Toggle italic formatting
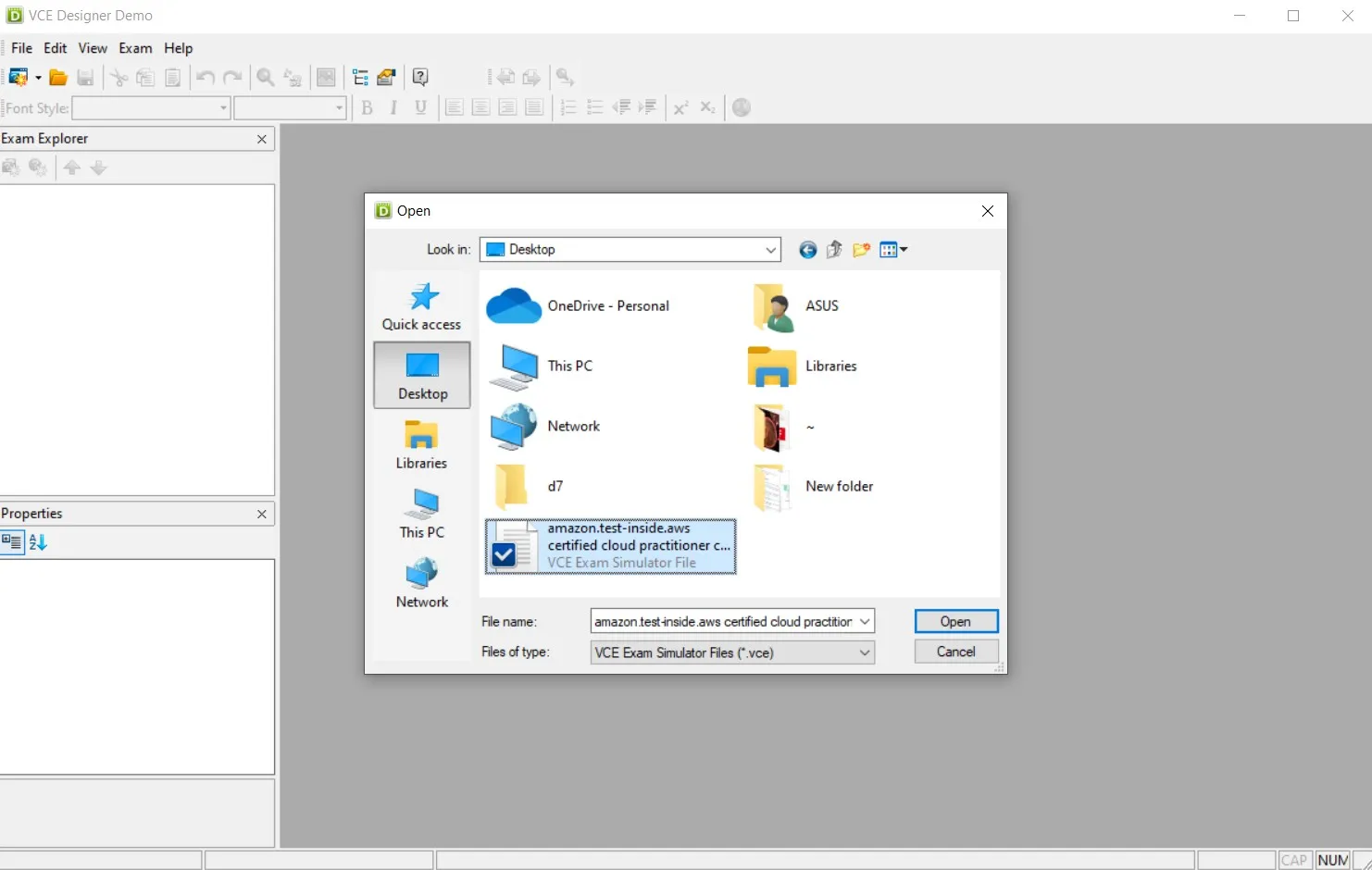 tap(393, 107)
